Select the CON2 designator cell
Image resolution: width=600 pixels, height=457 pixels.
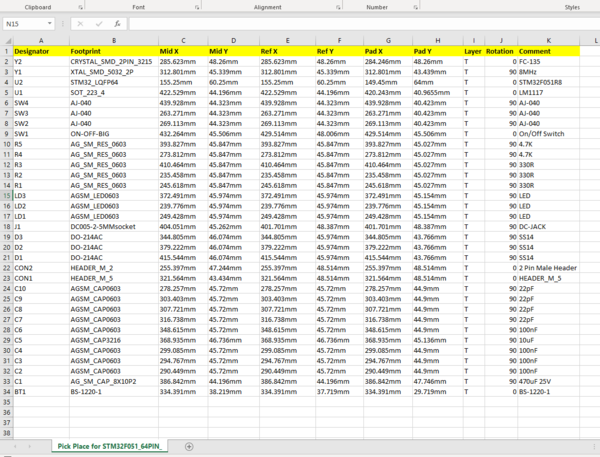pyautogui.click(x=41, y=268)
